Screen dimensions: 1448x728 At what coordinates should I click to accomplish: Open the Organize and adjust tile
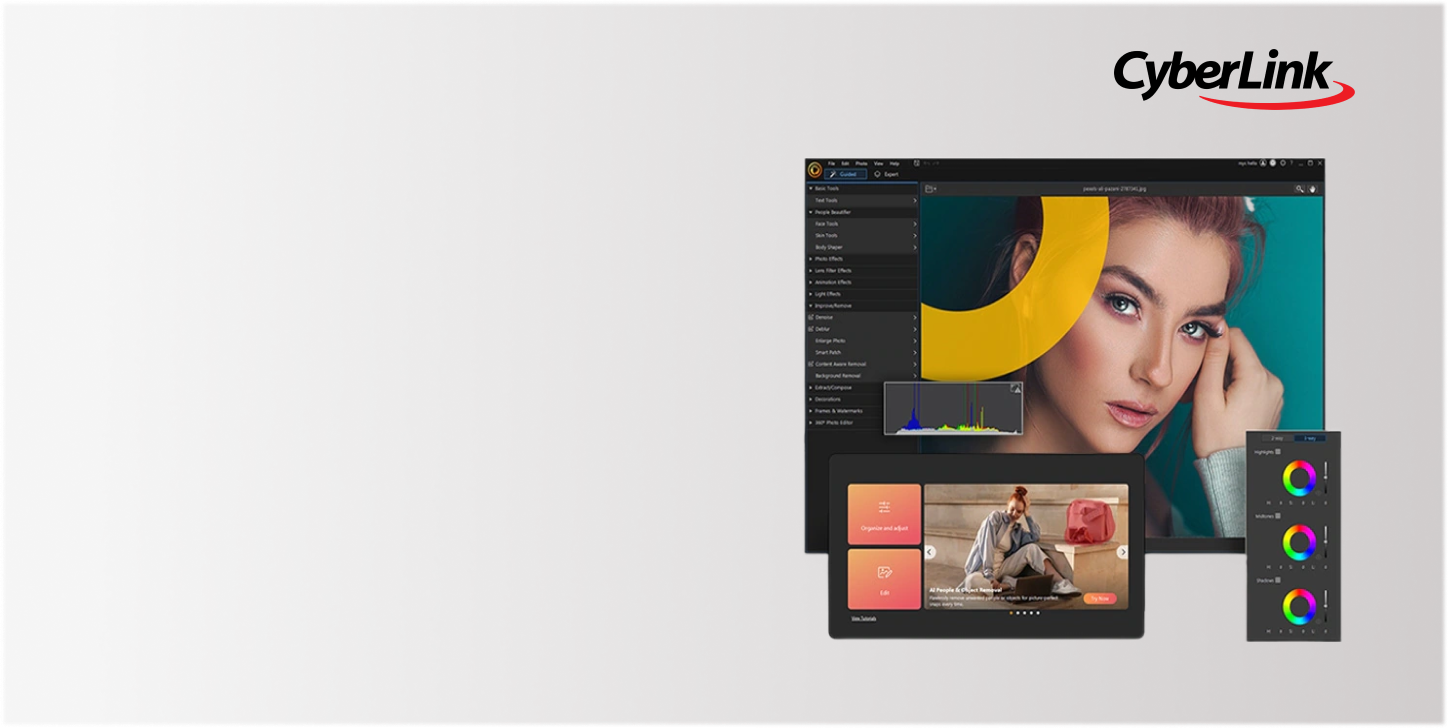pyautogui.click(x=884, y=515)
